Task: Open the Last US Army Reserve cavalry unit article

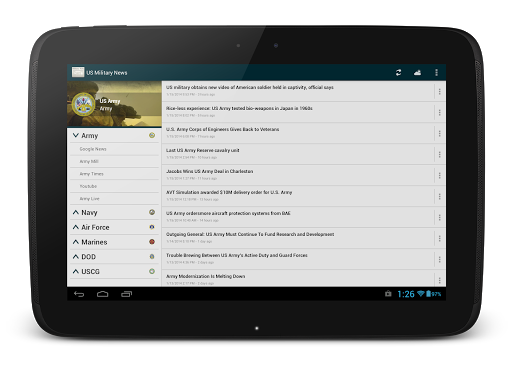Action: [x=298, y=154]
